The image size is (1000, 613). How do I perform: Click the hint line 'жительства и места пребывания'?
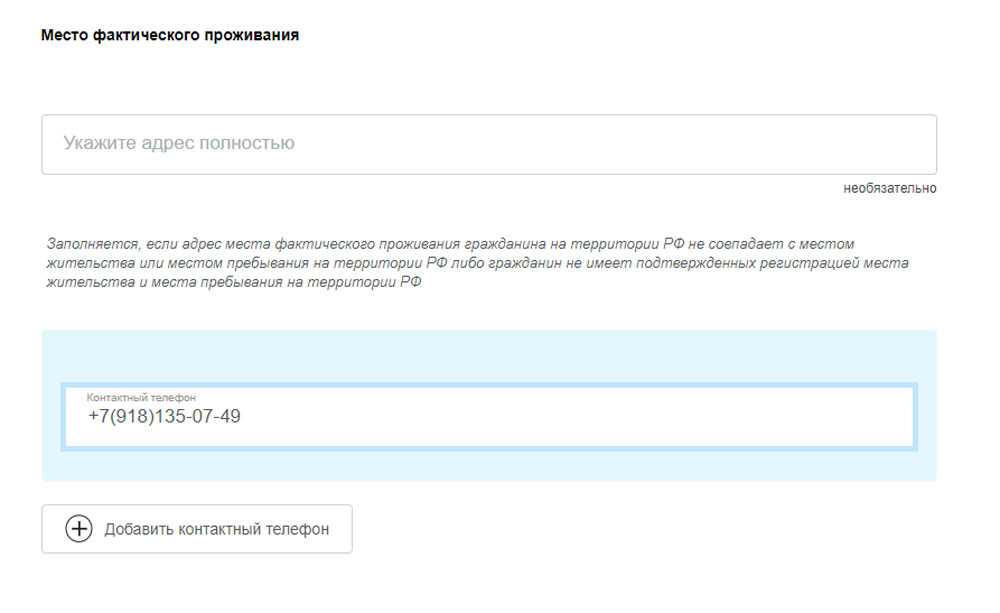(234, 282)
